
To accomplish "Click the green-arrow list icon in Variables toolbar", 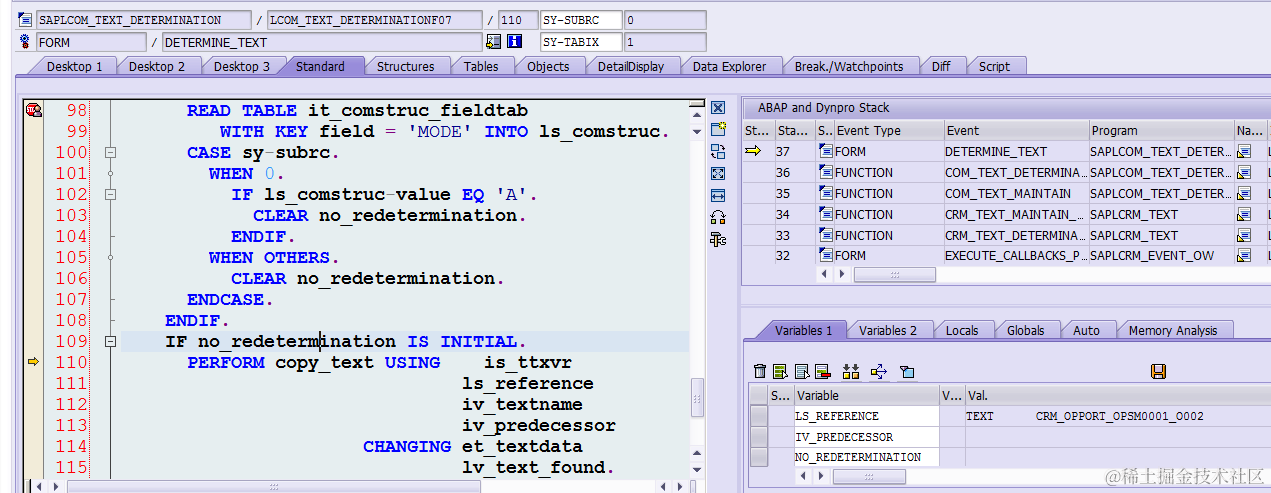I will 781,372.
